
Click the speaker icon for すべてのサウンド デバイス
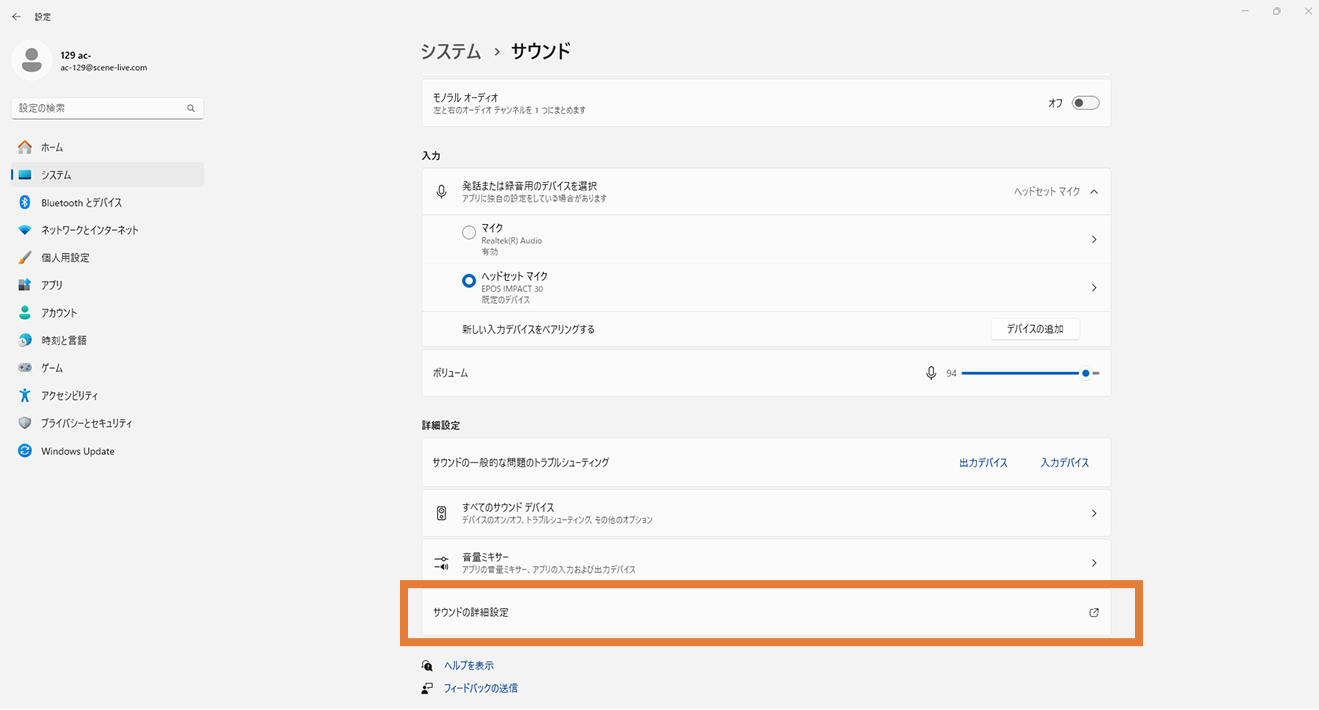click(441, 513)
